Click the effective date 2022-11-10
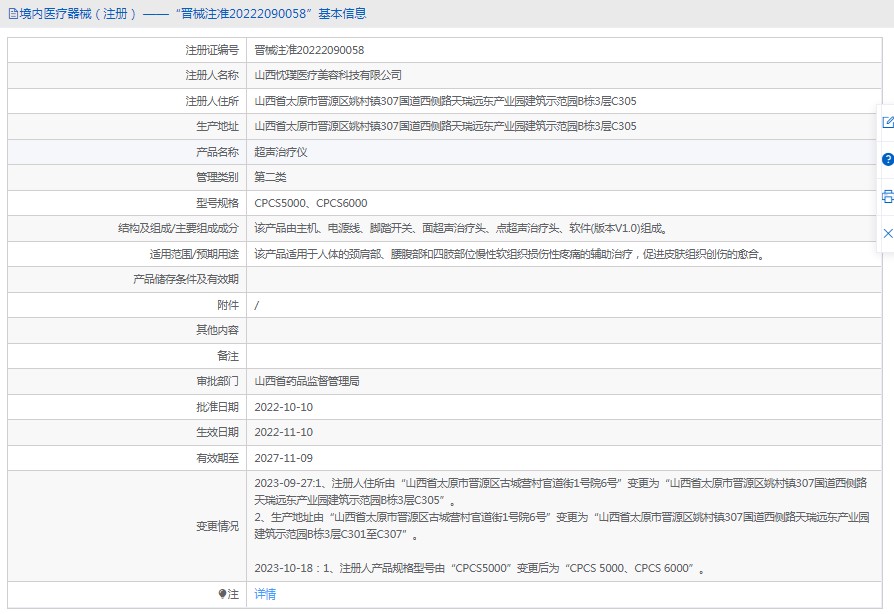894x614 pixels. point(284,432)
